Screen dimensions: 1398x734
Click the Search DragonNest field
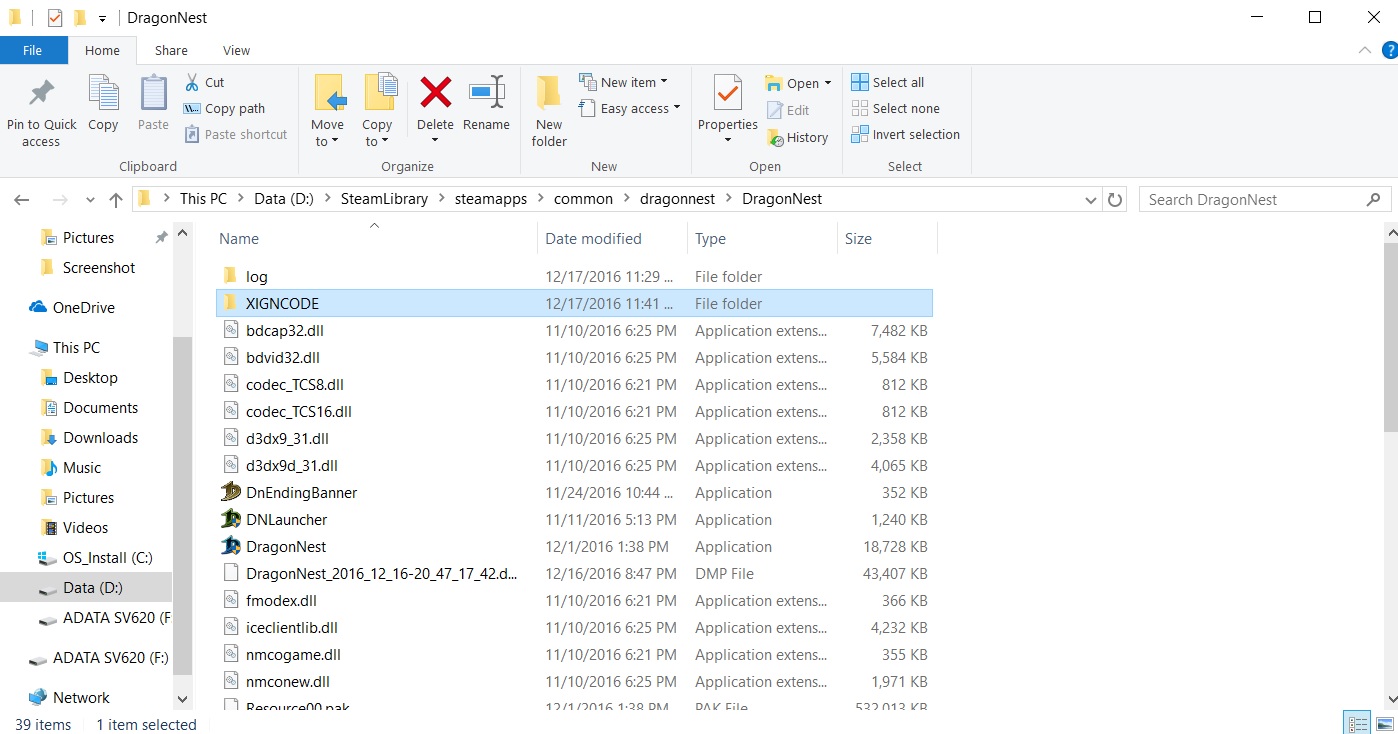(x=1265, y=199)
